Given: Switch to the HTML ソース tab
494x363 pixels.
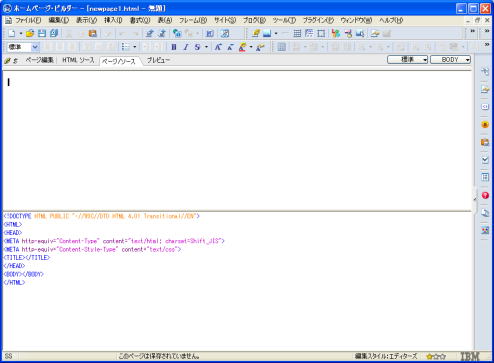Looking at the screenshot, I should 78,60.
